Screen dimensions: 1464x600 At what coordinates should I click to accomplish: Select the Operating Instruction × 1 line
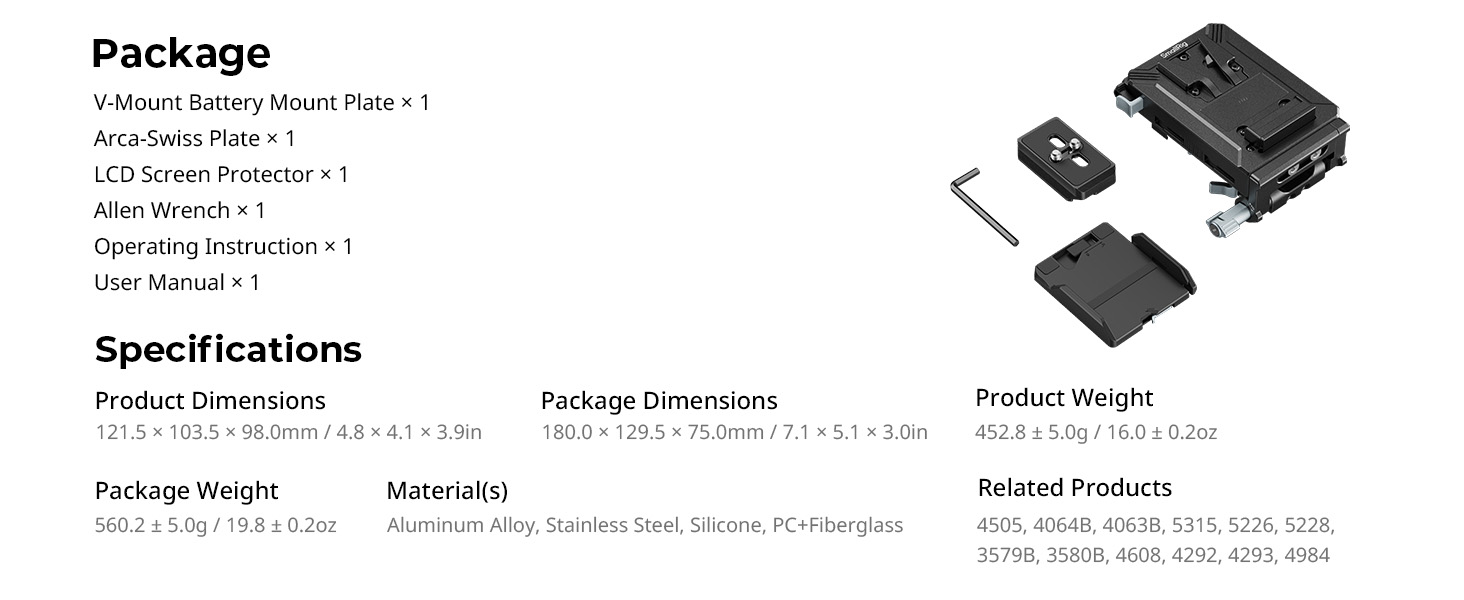point(223,246)
